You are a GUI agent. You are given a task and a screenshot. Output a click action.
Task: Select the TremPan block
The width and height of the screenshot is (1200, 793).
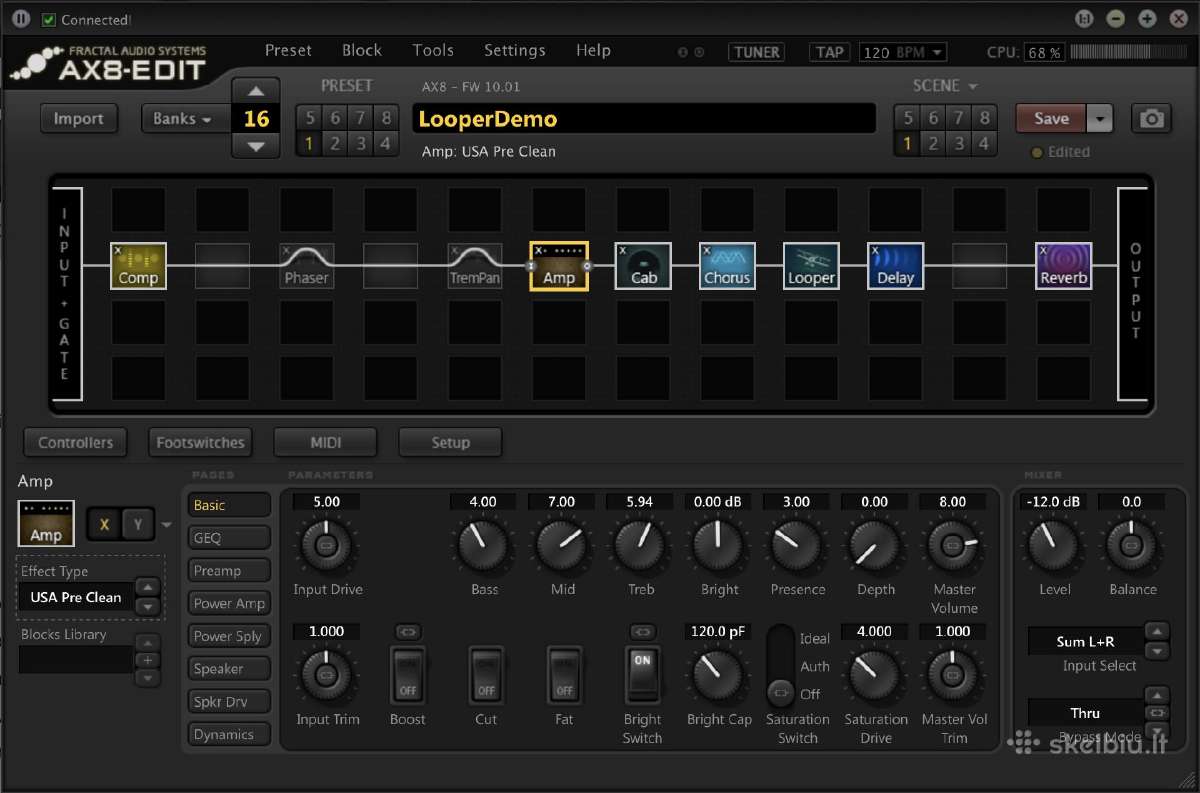(475, 266)
